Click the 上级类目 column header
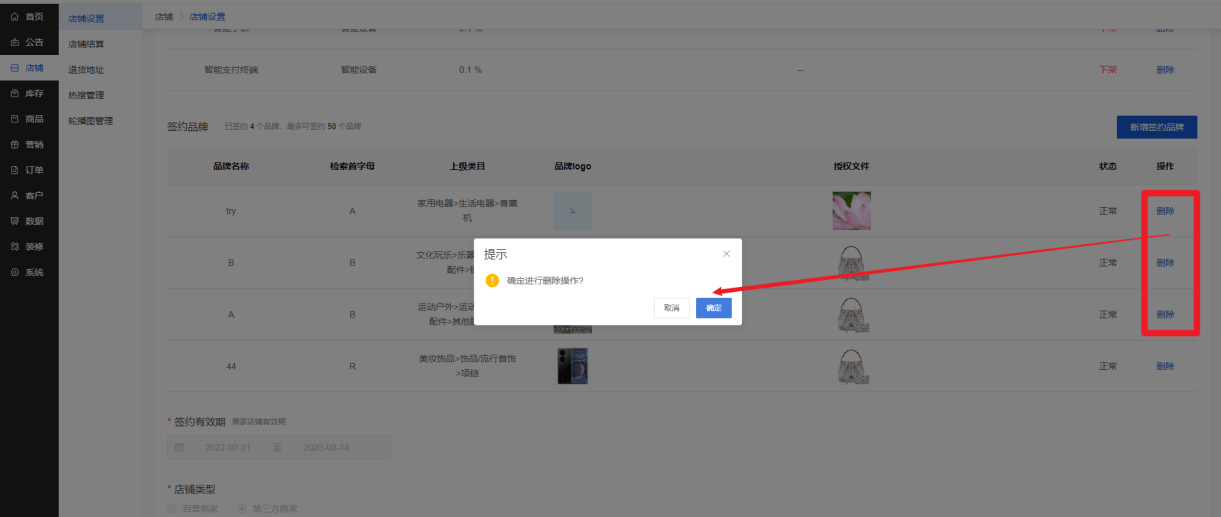The height and width of the screenshot is (517, 1221). tap(467, 166)
